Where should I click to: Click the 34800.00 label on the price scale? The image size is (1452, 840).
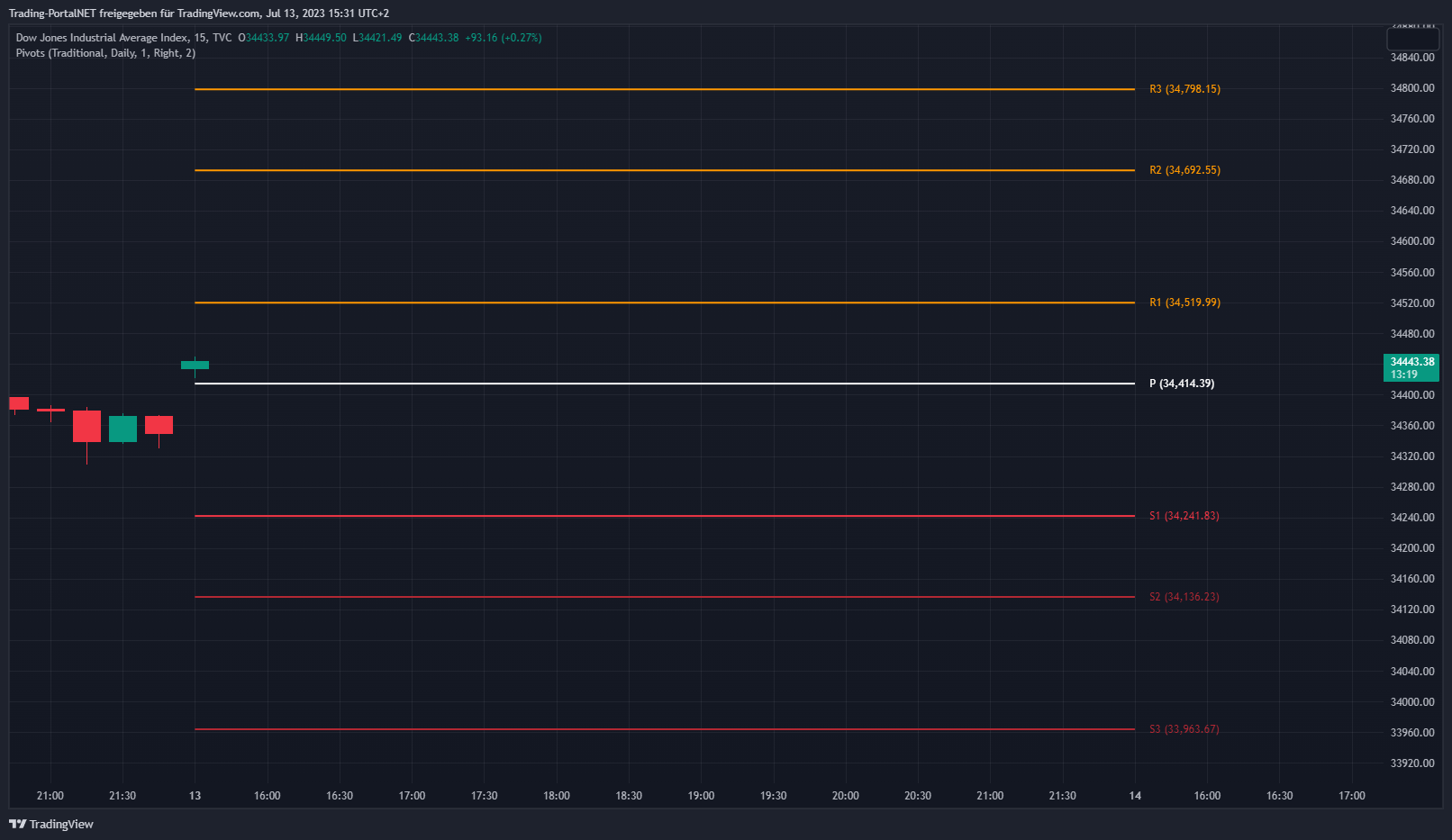1411,88
